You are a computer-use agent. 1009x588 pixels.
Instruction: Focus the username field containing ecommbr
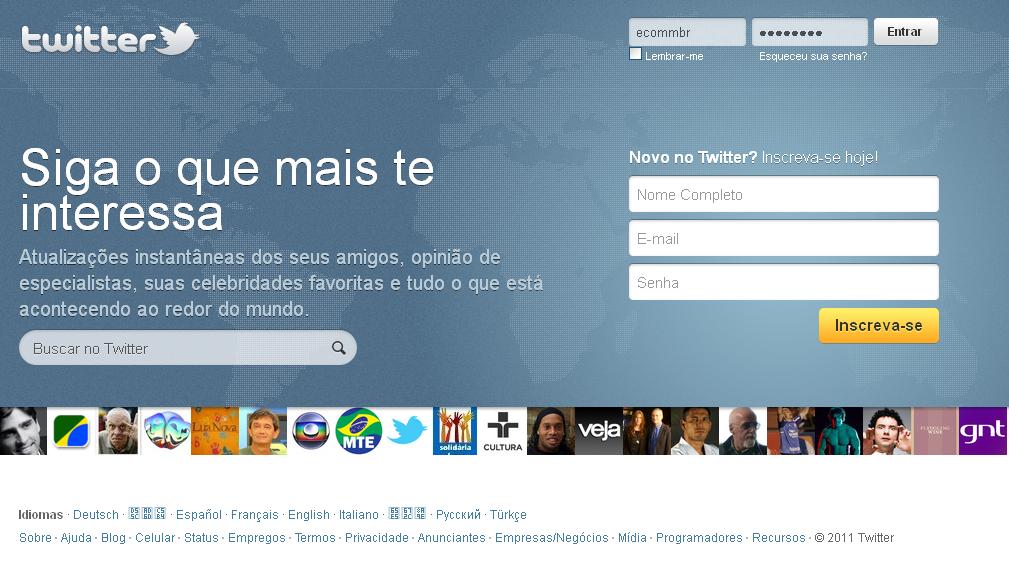tap(687, 32)
